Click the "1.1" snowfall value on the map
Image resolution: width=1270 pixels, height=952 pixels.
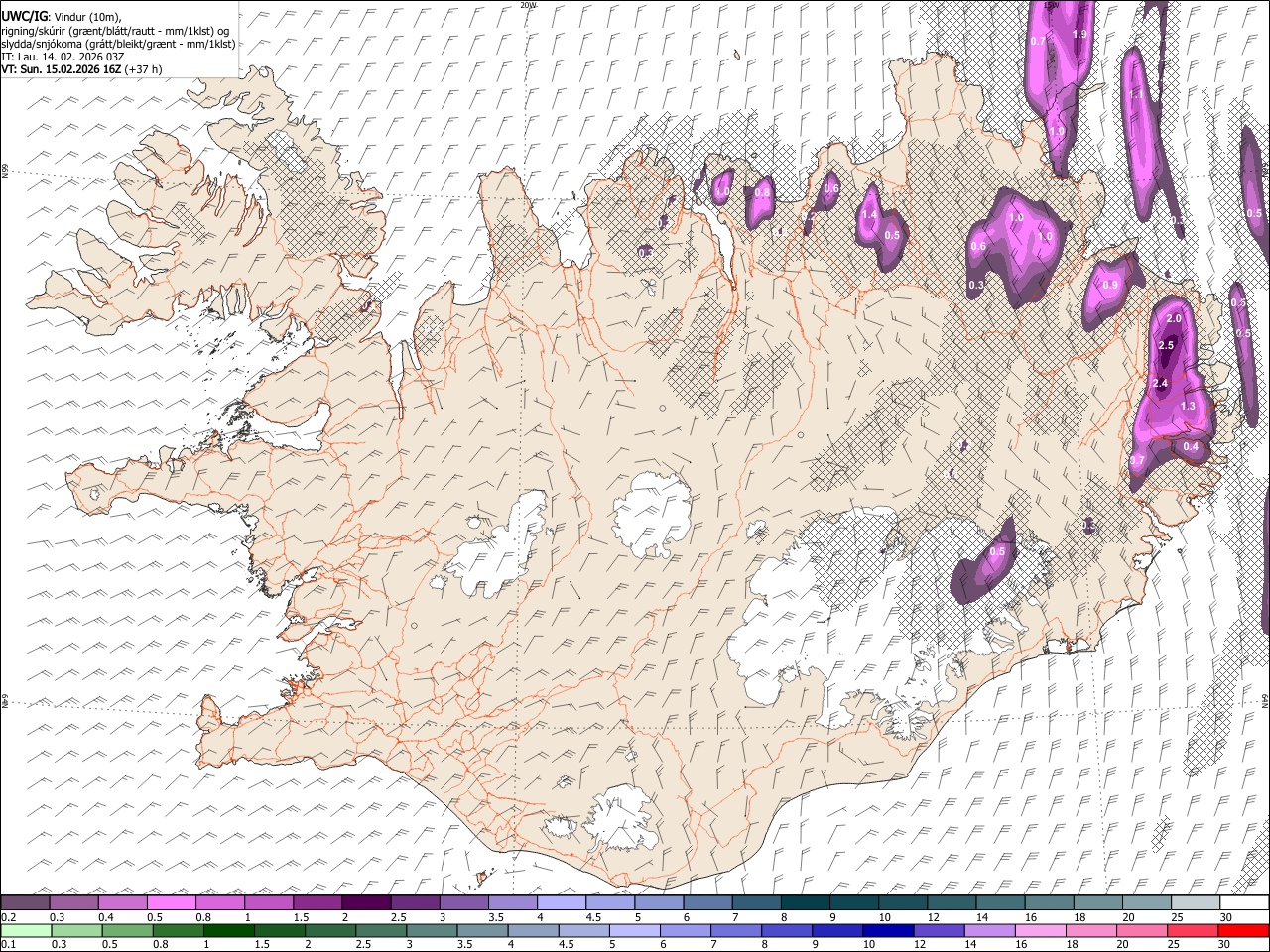click(1137, 95)
